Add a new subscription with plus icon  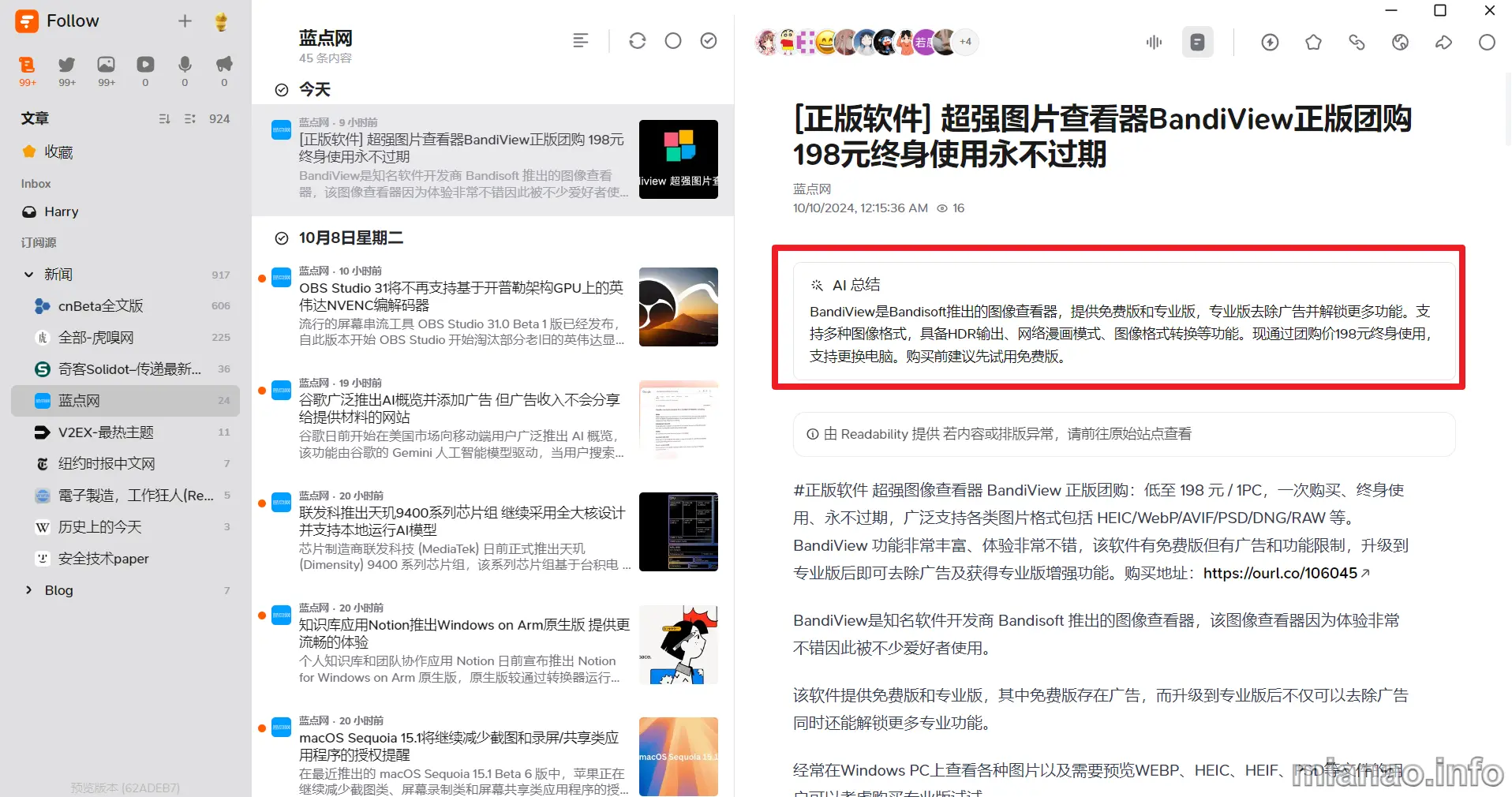click(185, 21)
